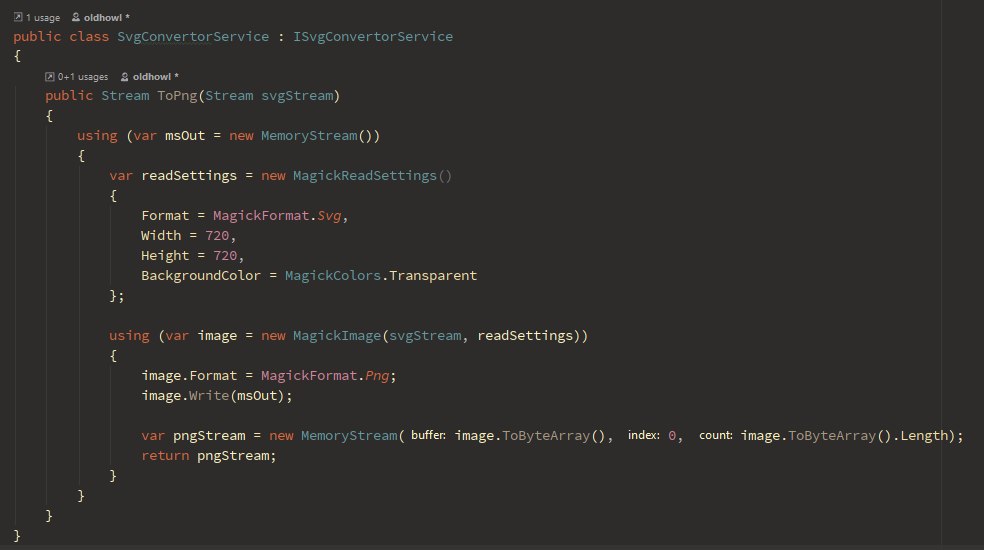Click the property 'BackgroundColor'
Screen dimensions: 984x550
point(201,276)
